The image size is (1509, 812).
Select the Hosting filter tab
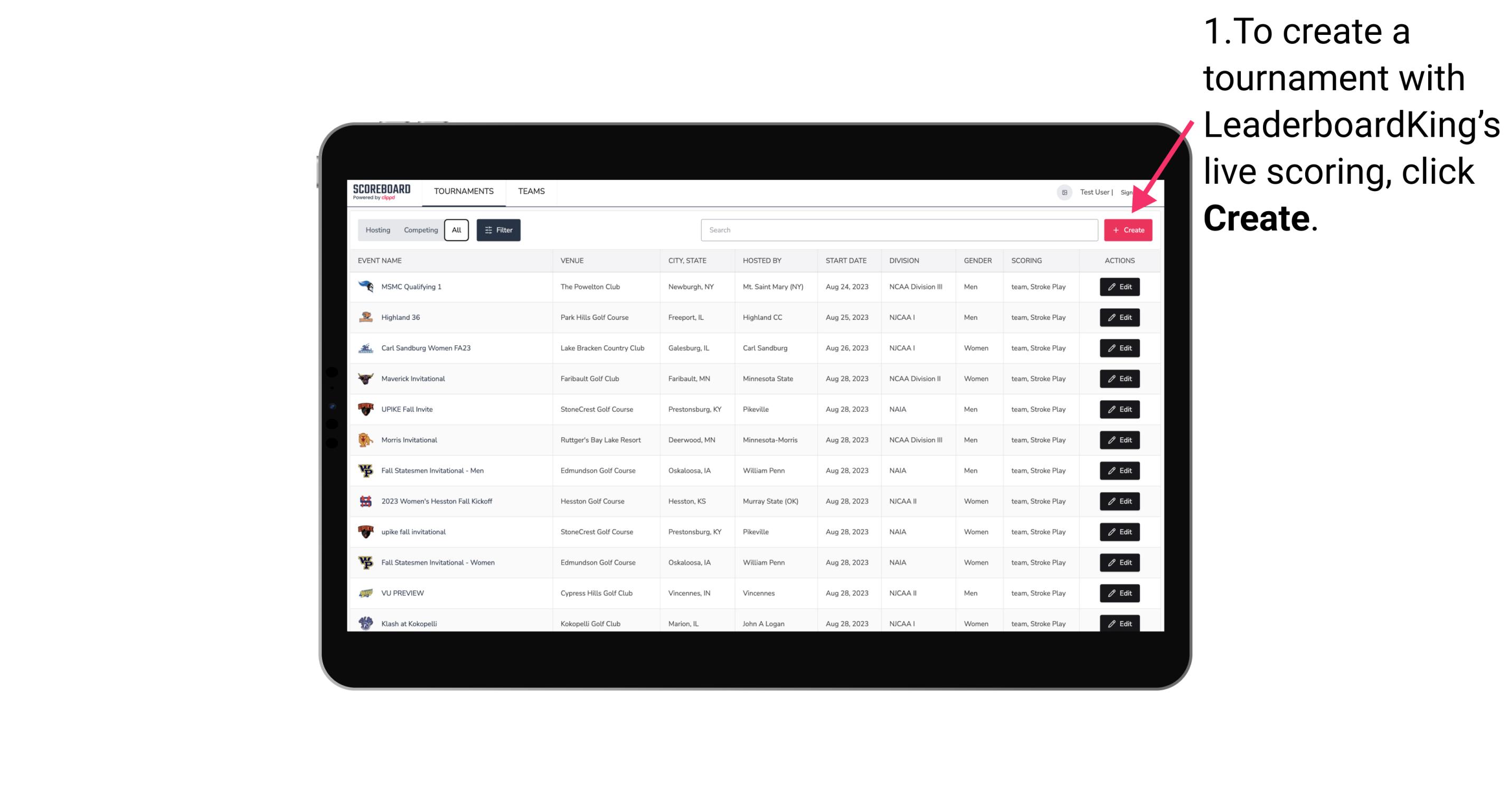(x=378, y=230)
